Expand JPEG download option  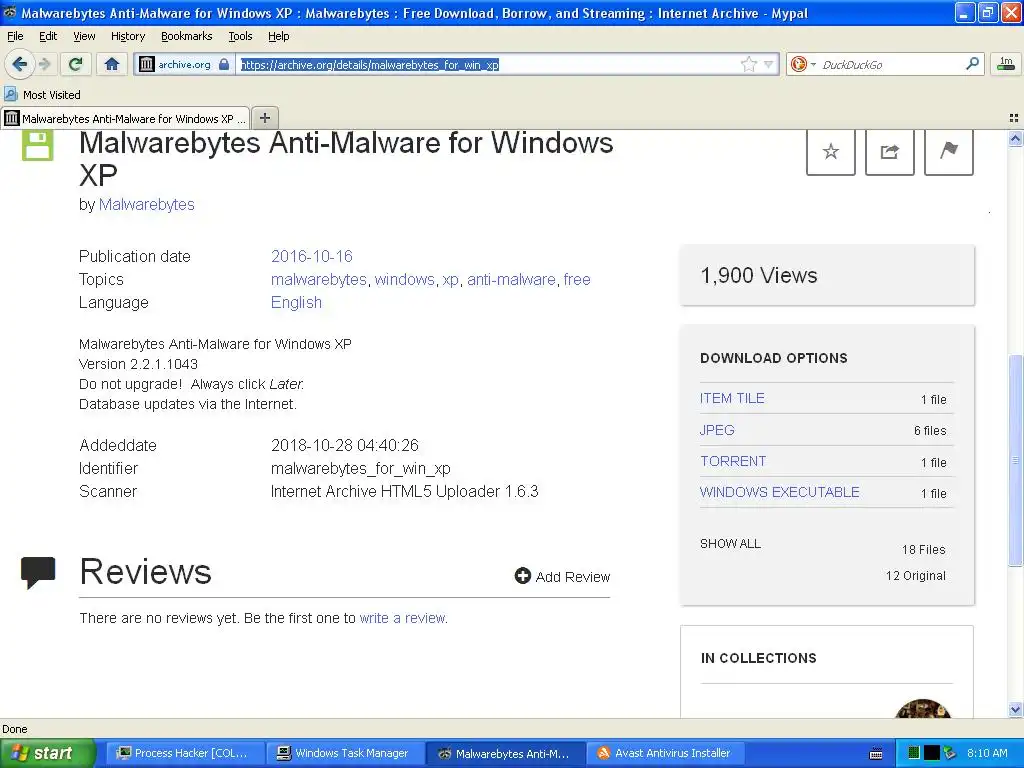point(717,430)
